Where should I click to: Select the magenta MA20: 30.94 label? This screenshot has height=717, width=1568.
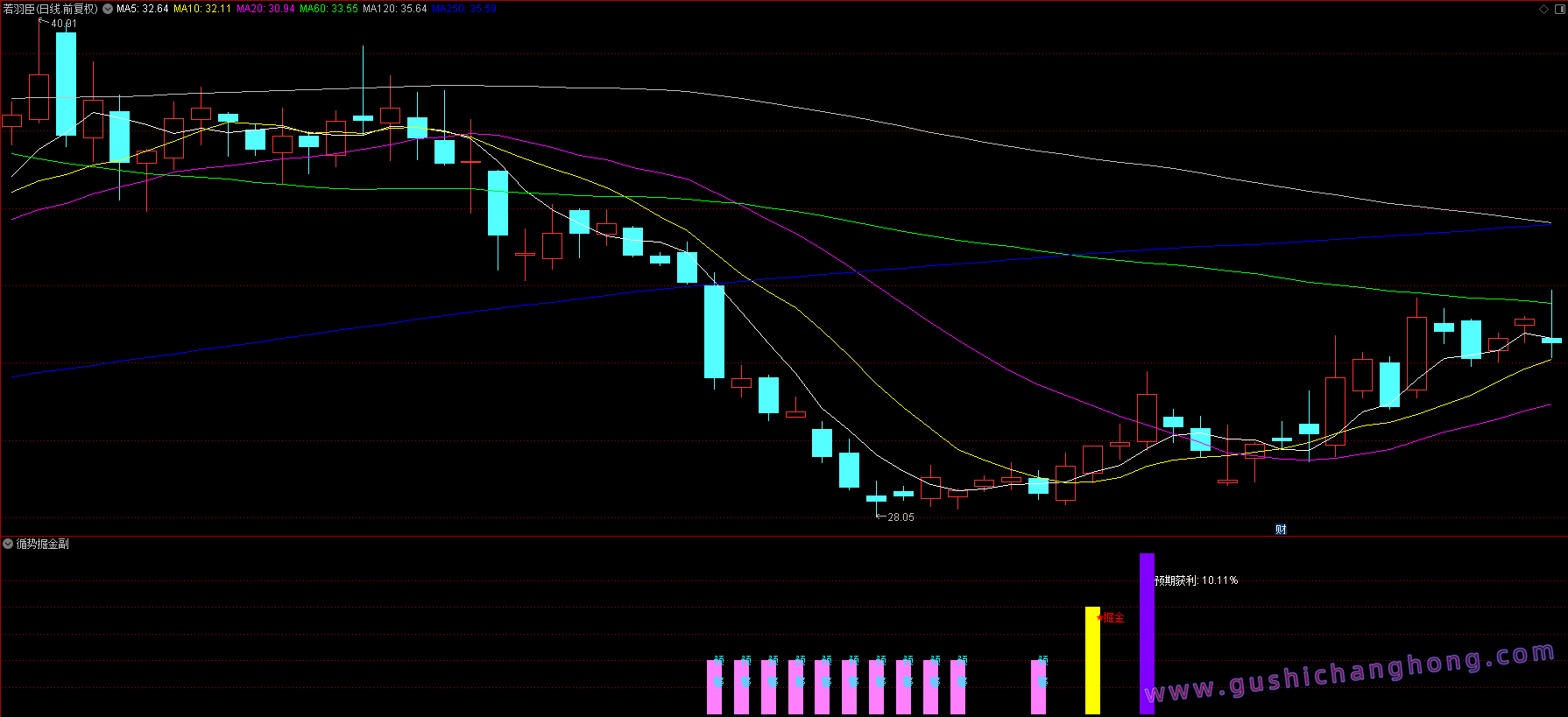click(265, 9)
